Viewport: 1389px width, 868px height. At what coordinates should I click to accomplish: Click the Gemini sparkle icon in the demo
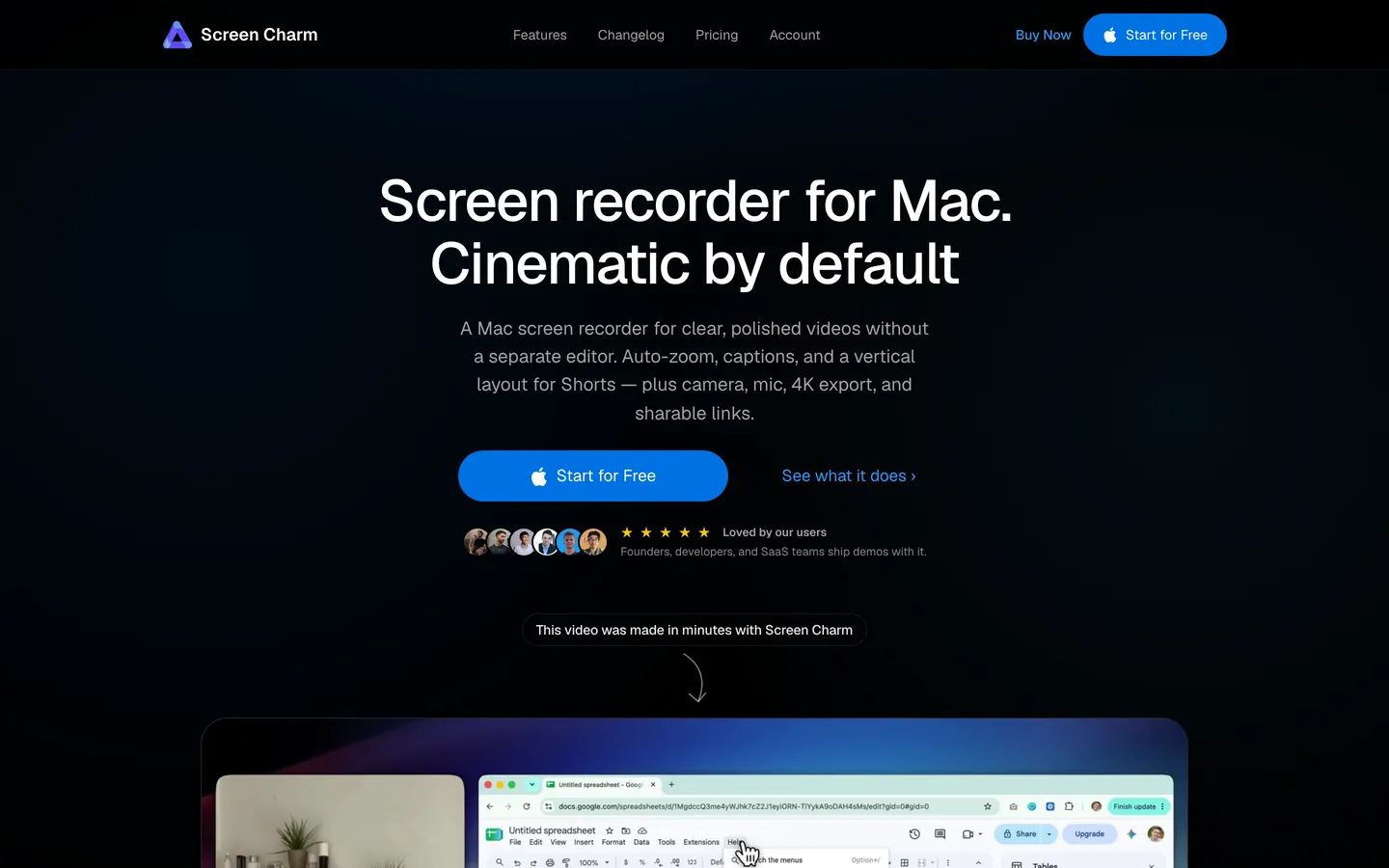pyautogui.click(x=1131, y=834)
